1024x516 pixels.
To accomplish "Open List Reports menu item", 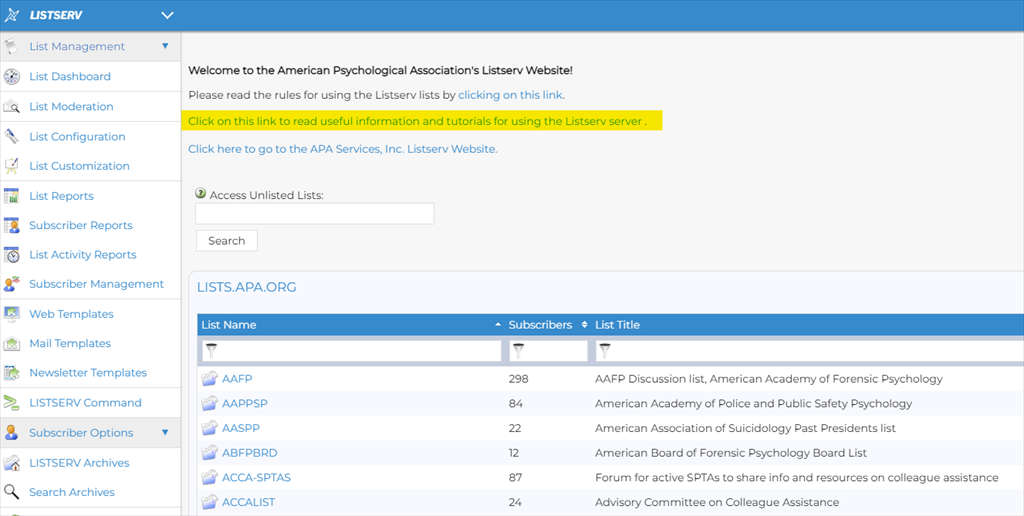I will pos(61,196).
